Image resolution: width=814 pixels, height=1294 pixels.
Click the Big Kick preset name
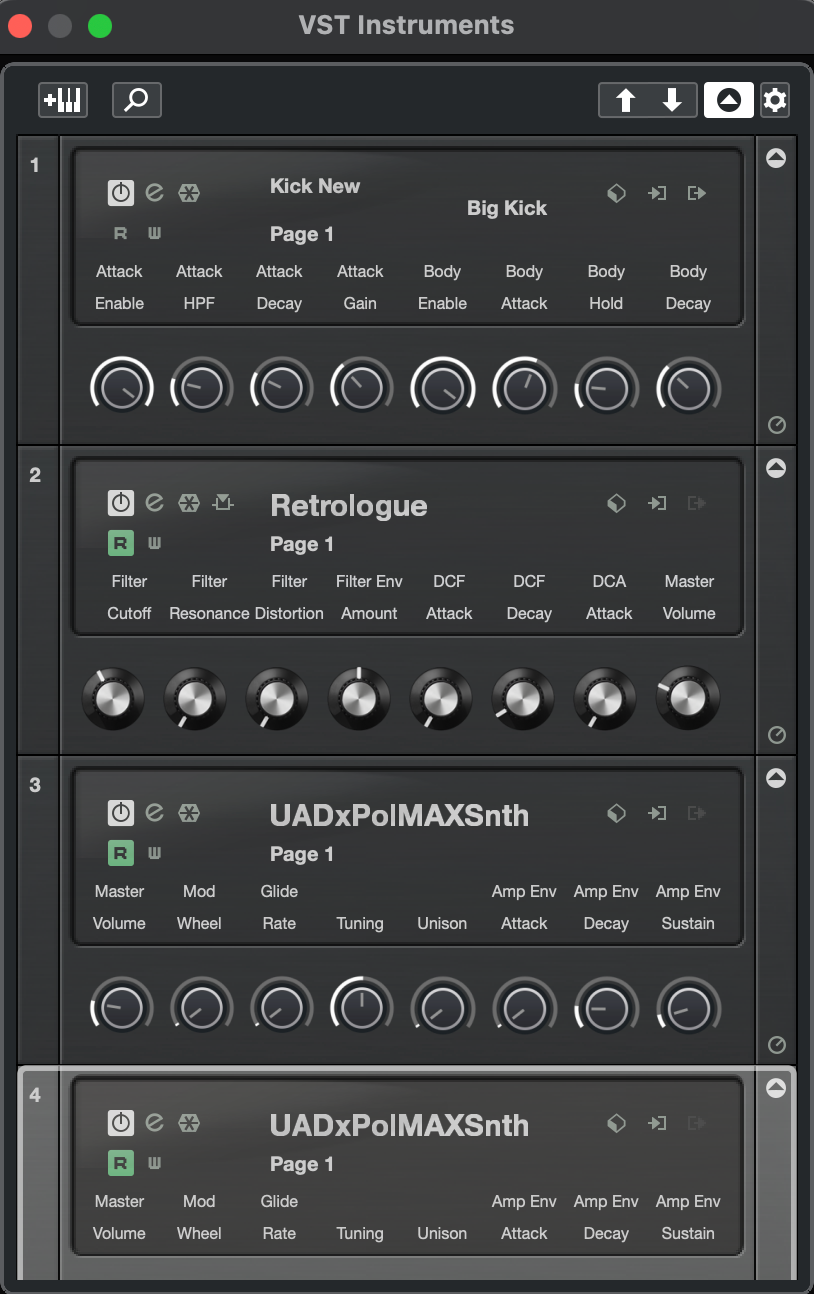pyautogui.click(x=507, y=208)
